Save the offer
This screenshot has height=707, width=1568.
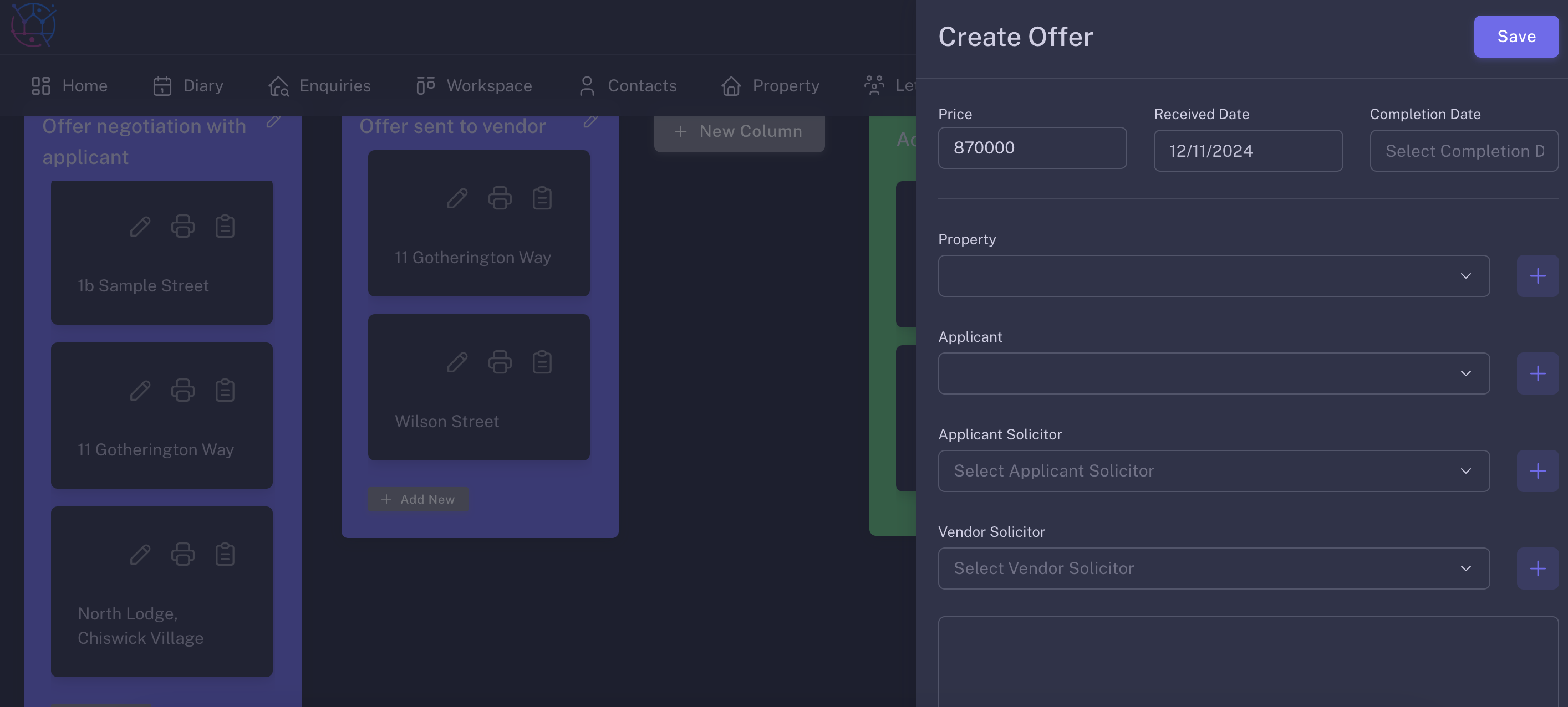1516,37
